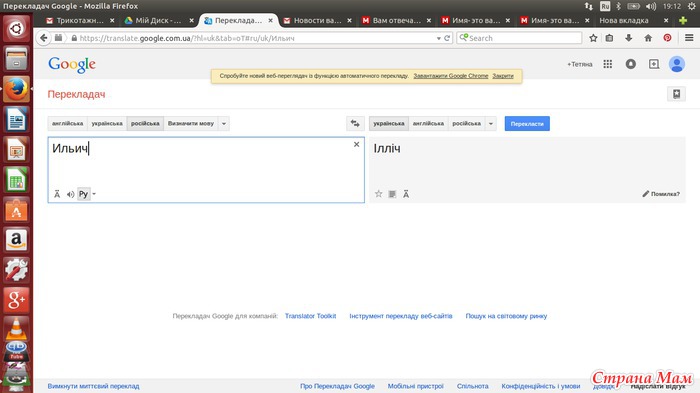This screenshot has width=700, height=393.
Task: Switch to the Мій Диск tab
Action: 159,21
